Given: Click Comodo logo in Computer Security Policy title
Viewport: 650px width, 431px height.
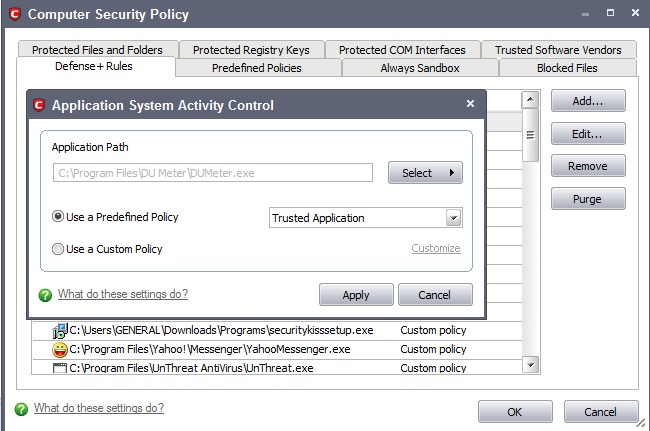Looking at the screenshot, I should [x=15, y=15].
